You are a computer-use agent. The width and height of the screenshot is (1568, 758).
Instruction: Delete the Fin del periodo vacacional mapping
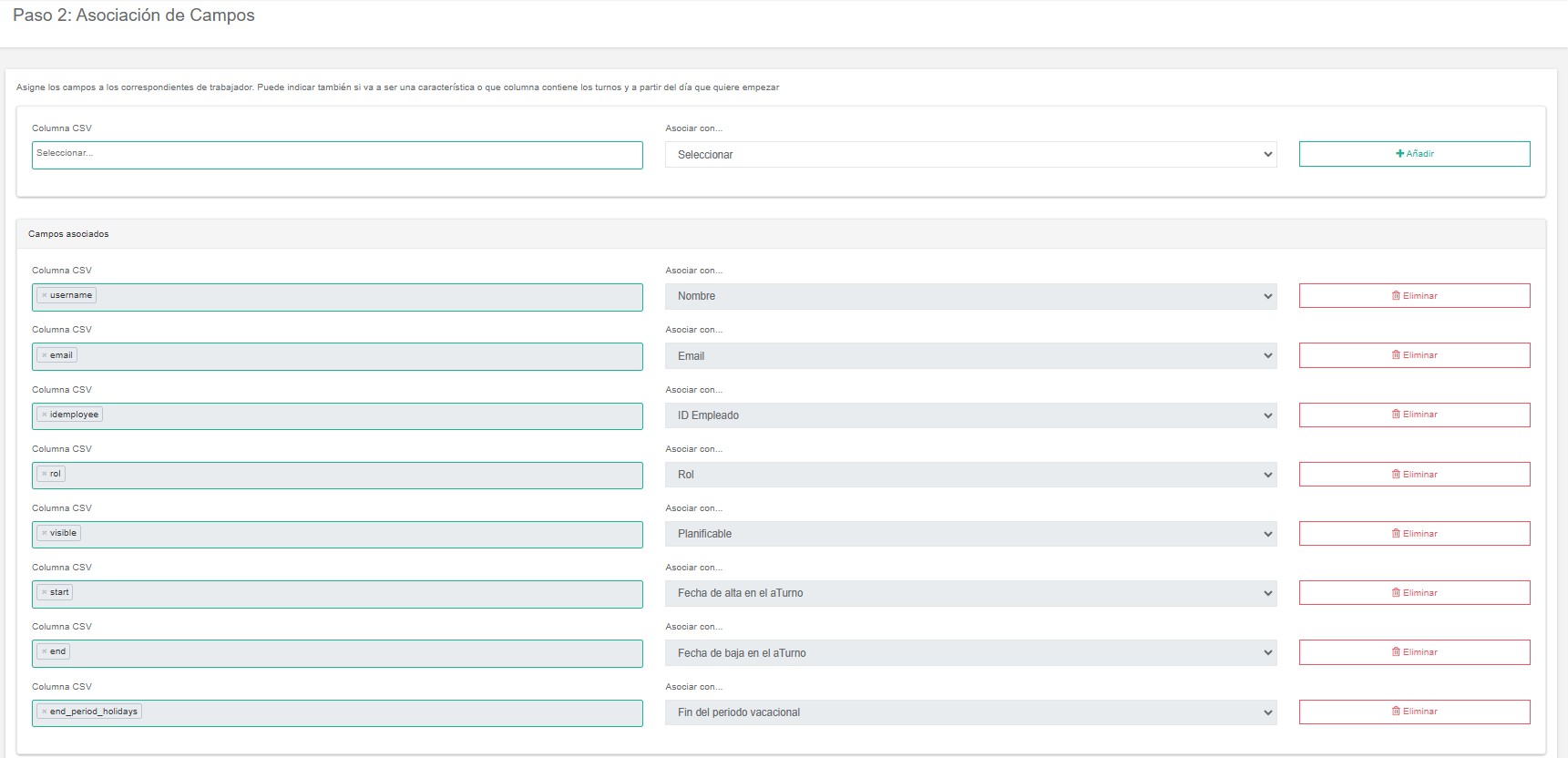pyautogui.click(x=1414, y=712)
